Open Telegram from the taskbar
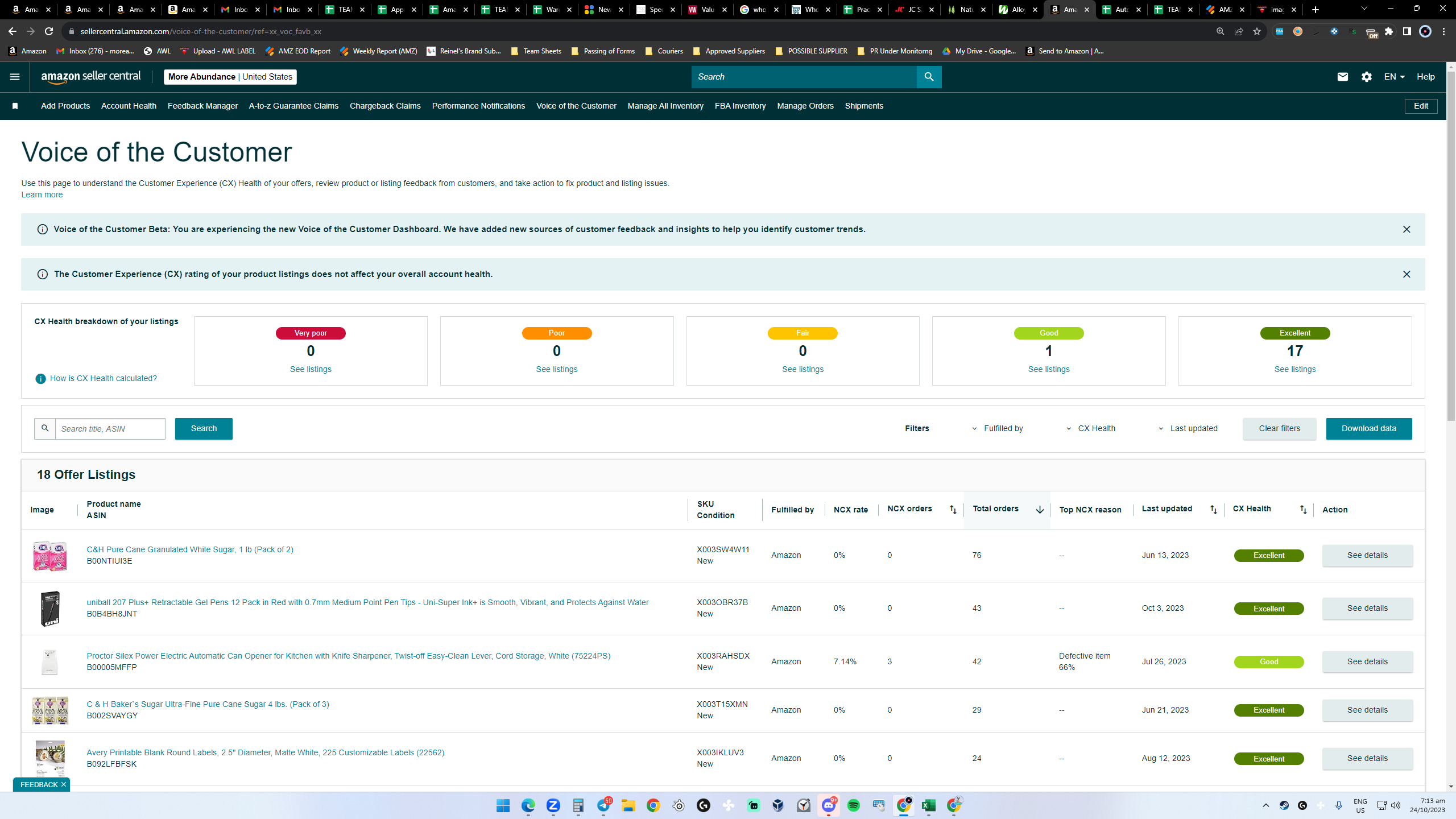1456x819 pixels. coord(603,806)
